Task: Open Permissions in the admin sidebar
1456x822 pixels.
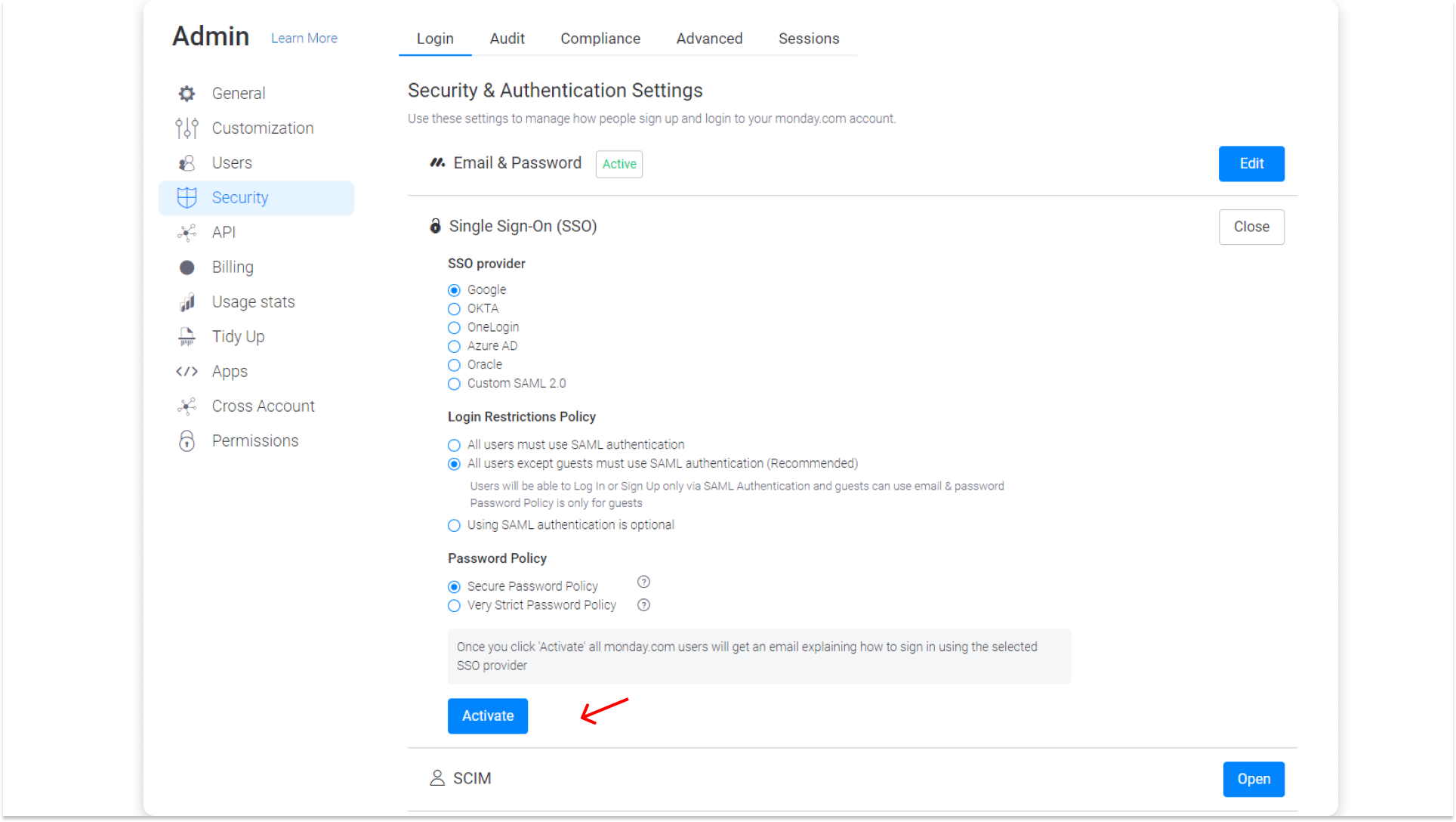Action: point(256,441)
